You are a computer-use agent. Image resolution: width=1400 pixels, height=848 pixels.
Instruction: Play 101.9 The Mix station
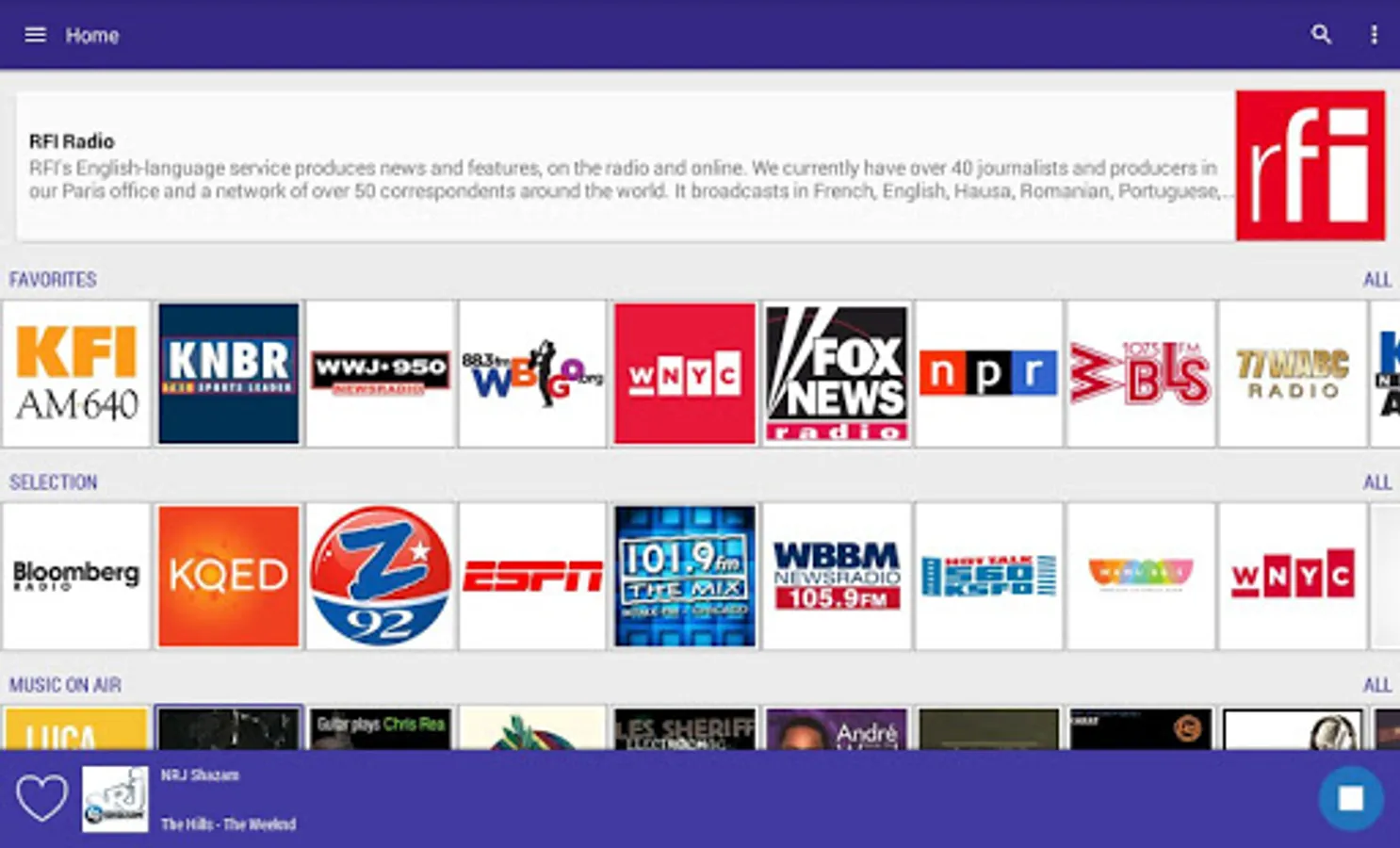(x=685, y=576)
